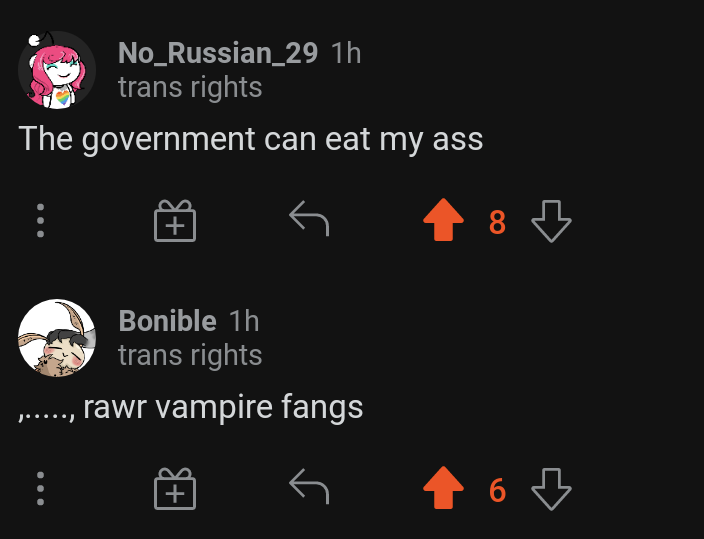Select trans rights flair under No_Russian_29
Image resolution: width=704 pixels, height=539 pixels.
190,87
